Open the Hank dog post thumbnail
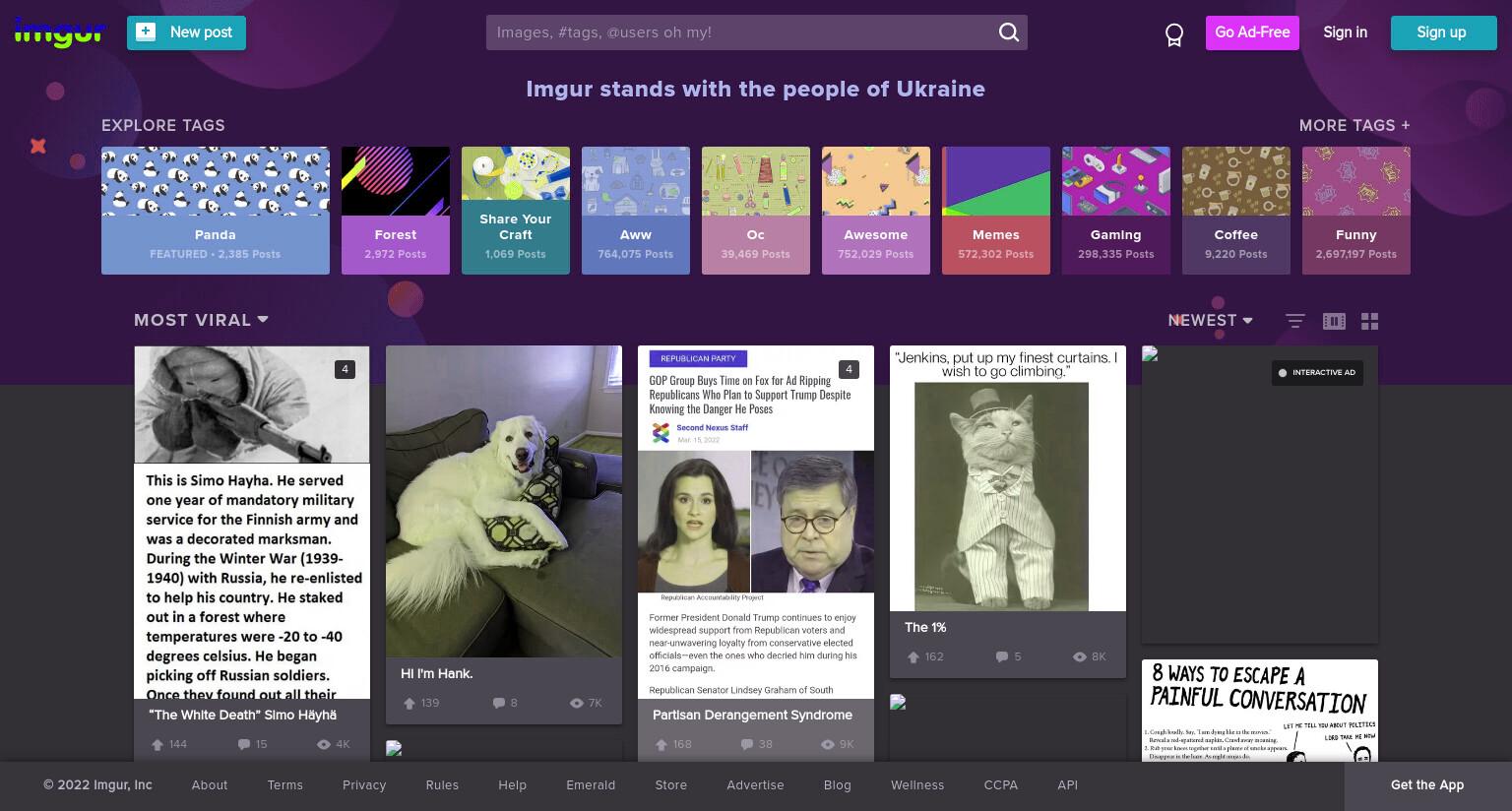 point(504,501)
